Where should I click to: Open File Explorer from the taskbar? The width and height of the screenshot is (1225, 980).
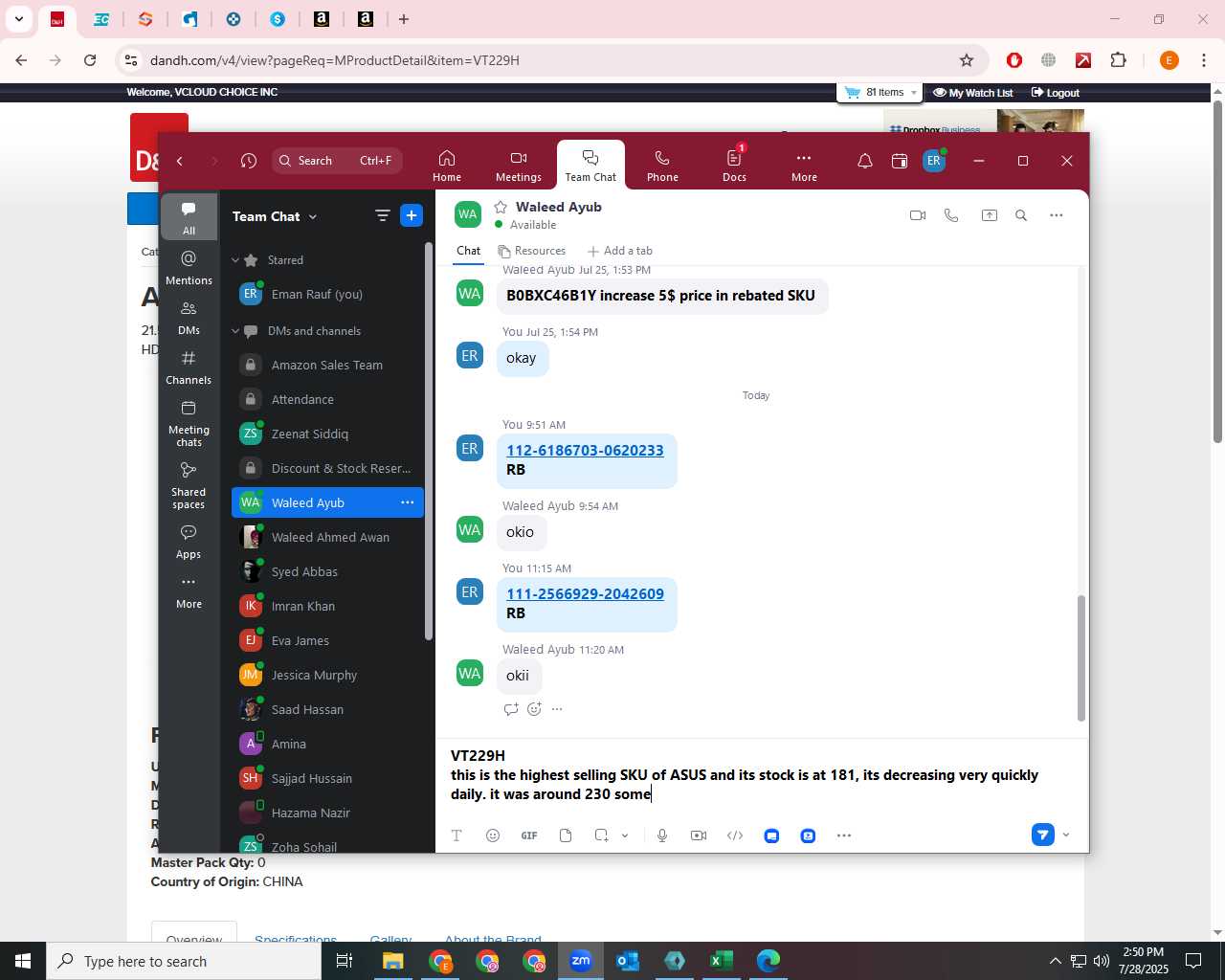(393, 961)
